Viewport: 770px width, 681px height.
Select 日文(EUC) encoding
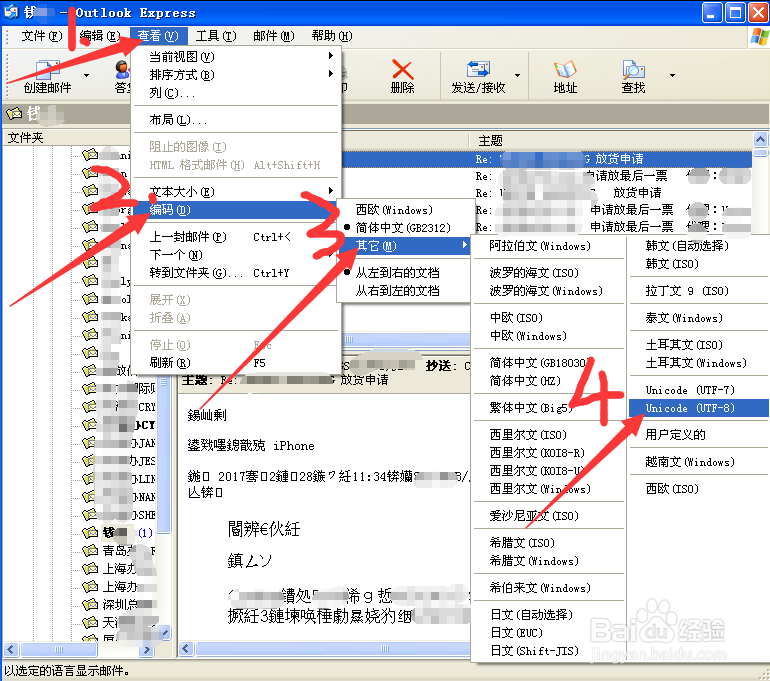549,633
